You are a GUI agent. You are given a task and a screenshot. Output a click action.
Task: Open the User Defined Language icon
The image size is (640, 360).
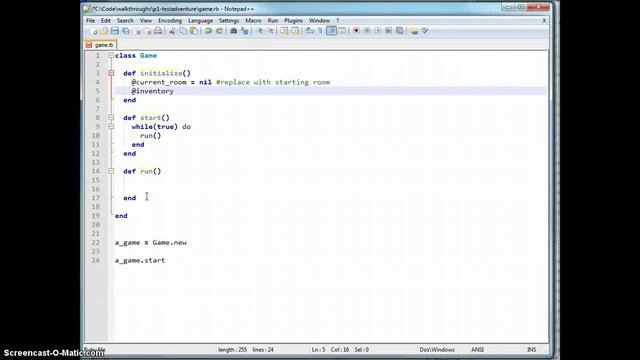(x=342, y=31)
